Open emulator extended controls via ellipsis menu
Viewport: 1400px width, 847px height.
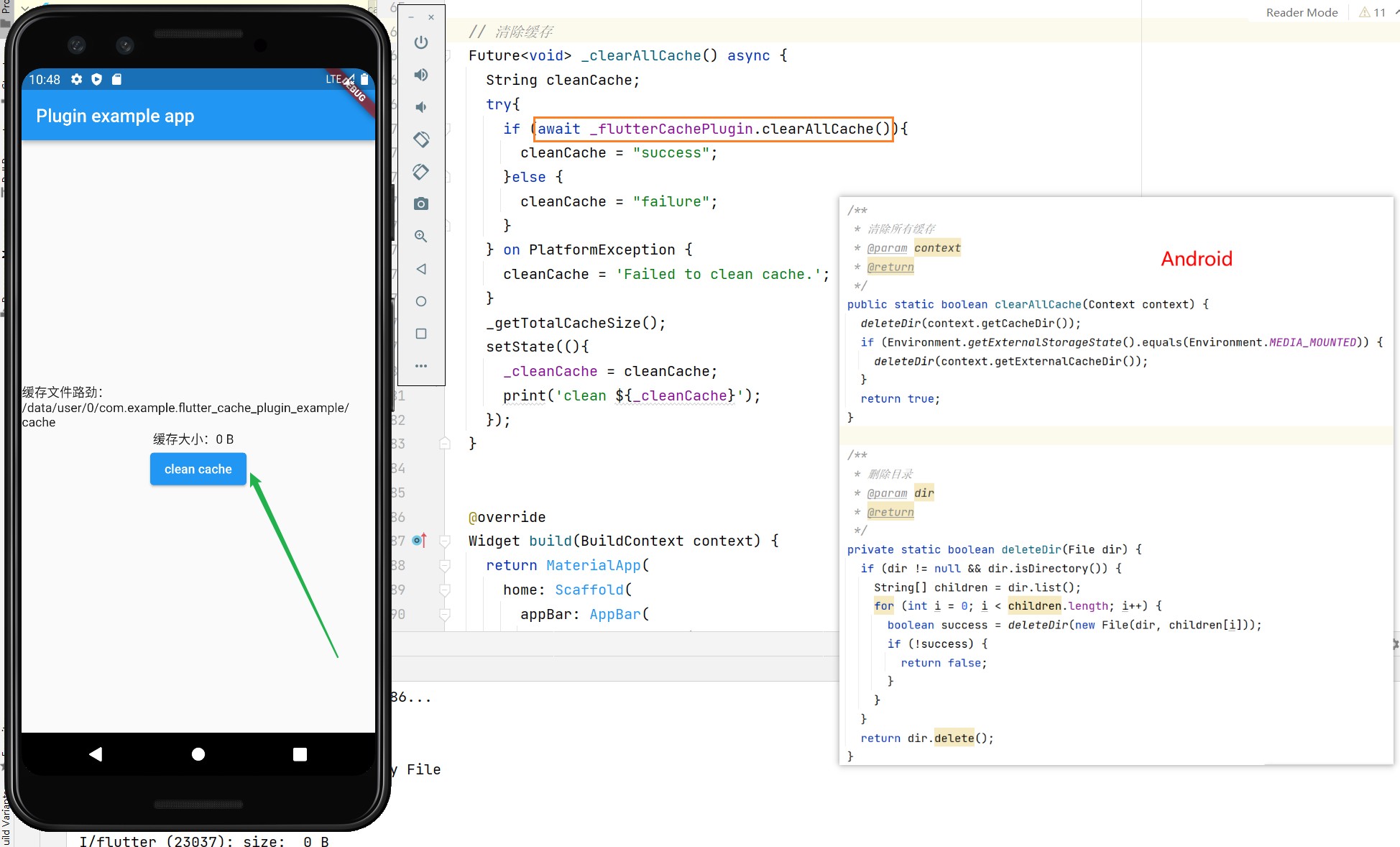pos(421,365)
